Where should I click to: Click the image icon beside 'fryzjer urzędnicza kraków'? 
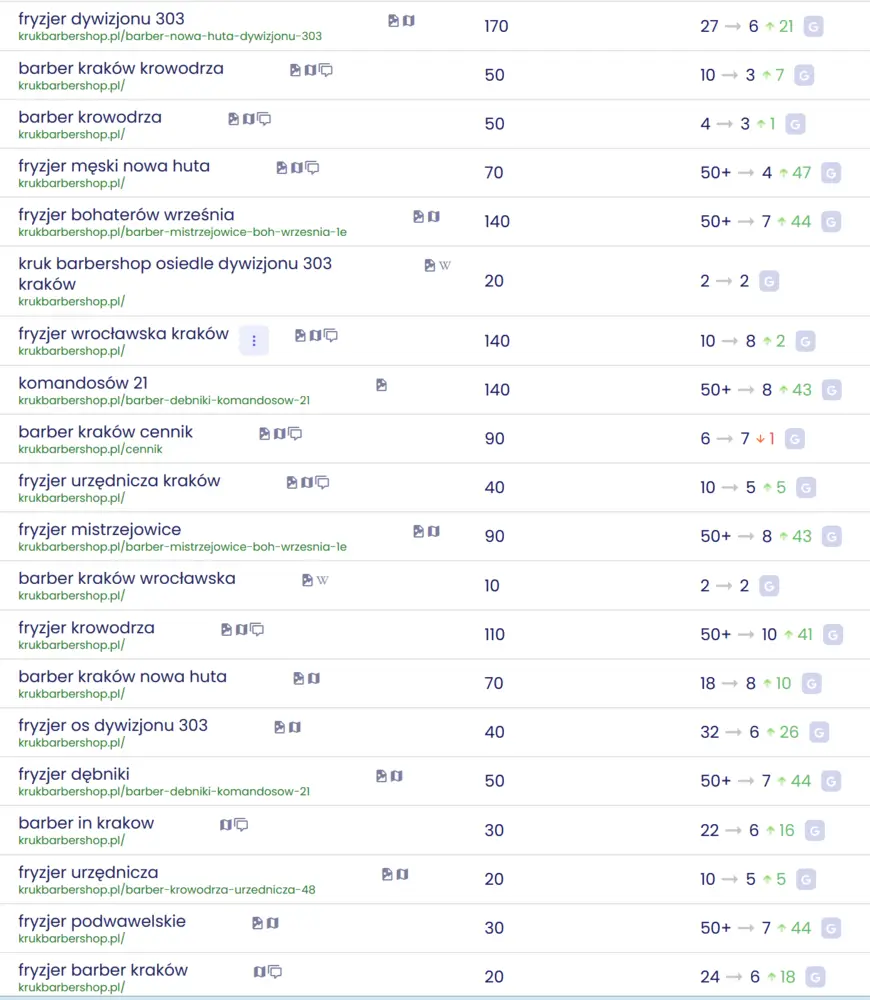tap(292, 482)
